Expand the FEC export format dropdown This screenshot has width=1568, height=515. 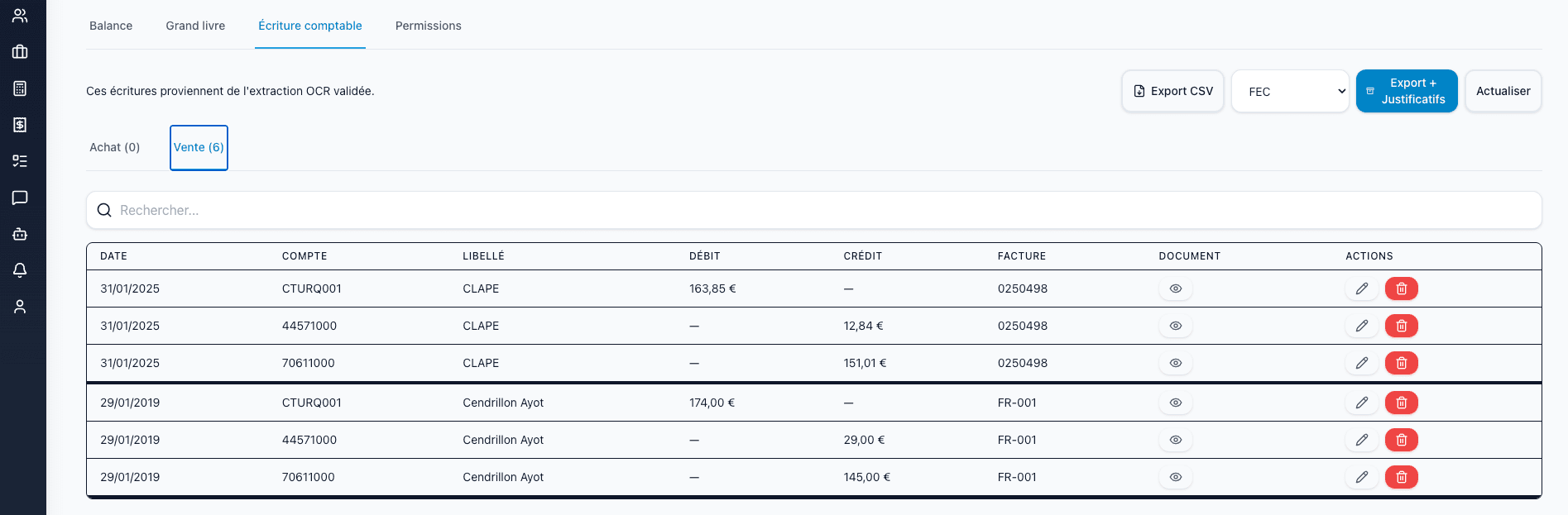[1290, 91]
